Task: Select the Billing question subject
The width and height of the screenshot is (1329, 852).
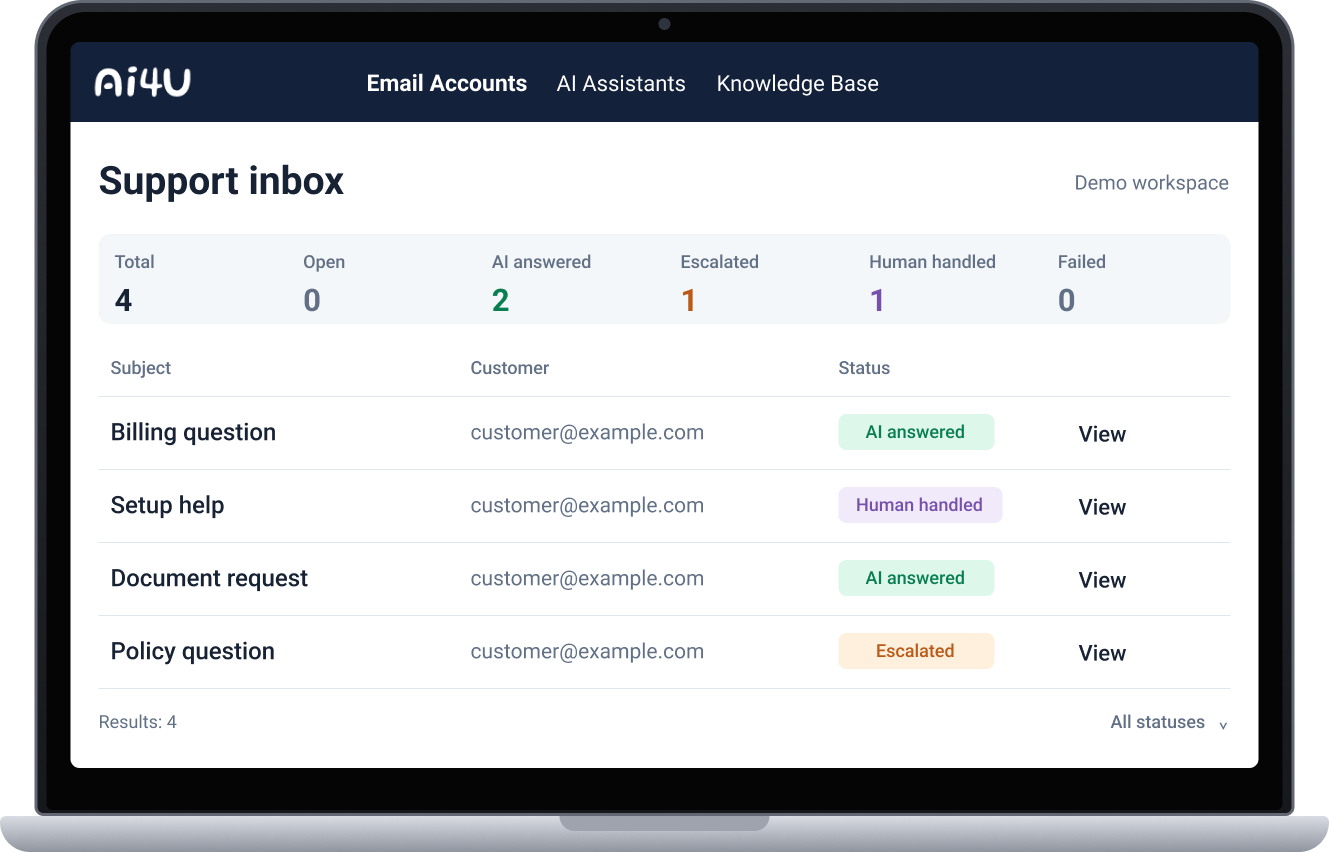Action: click(193, 432)
